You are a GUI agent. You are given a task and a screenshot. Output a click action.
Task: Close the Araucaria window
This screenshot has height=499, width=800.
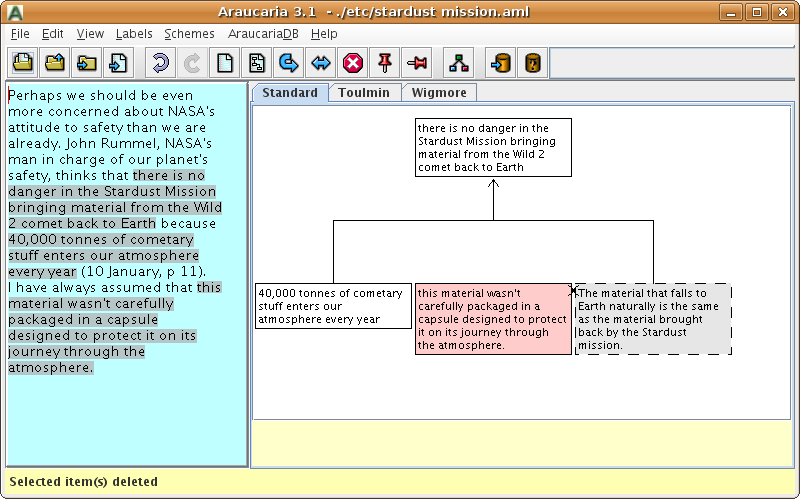pyautogui.click(x=783, y=12)
